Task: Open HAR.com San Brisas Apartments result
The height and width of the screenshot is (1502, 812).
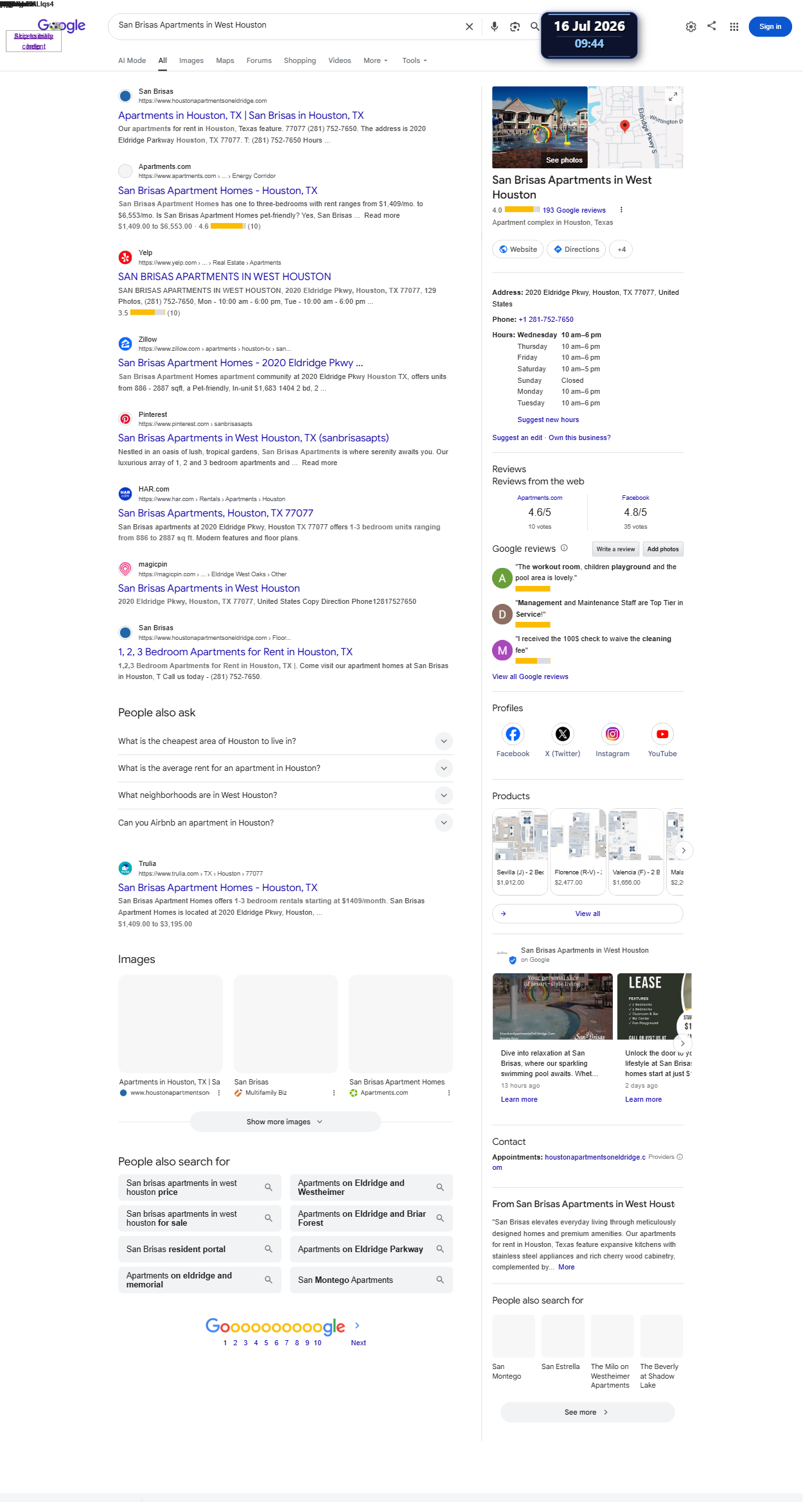Action: (x=215, y=513)
